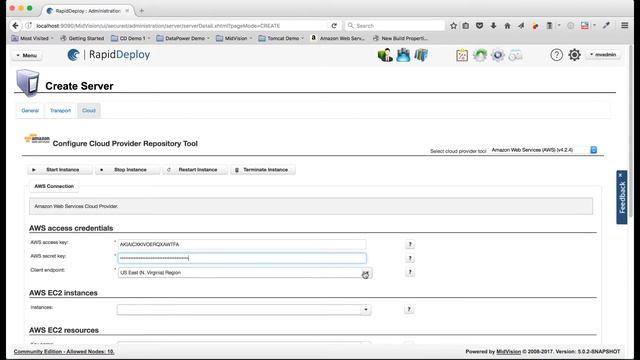Switch to the Transport tab
640x360 pixels.
(60, 111)
